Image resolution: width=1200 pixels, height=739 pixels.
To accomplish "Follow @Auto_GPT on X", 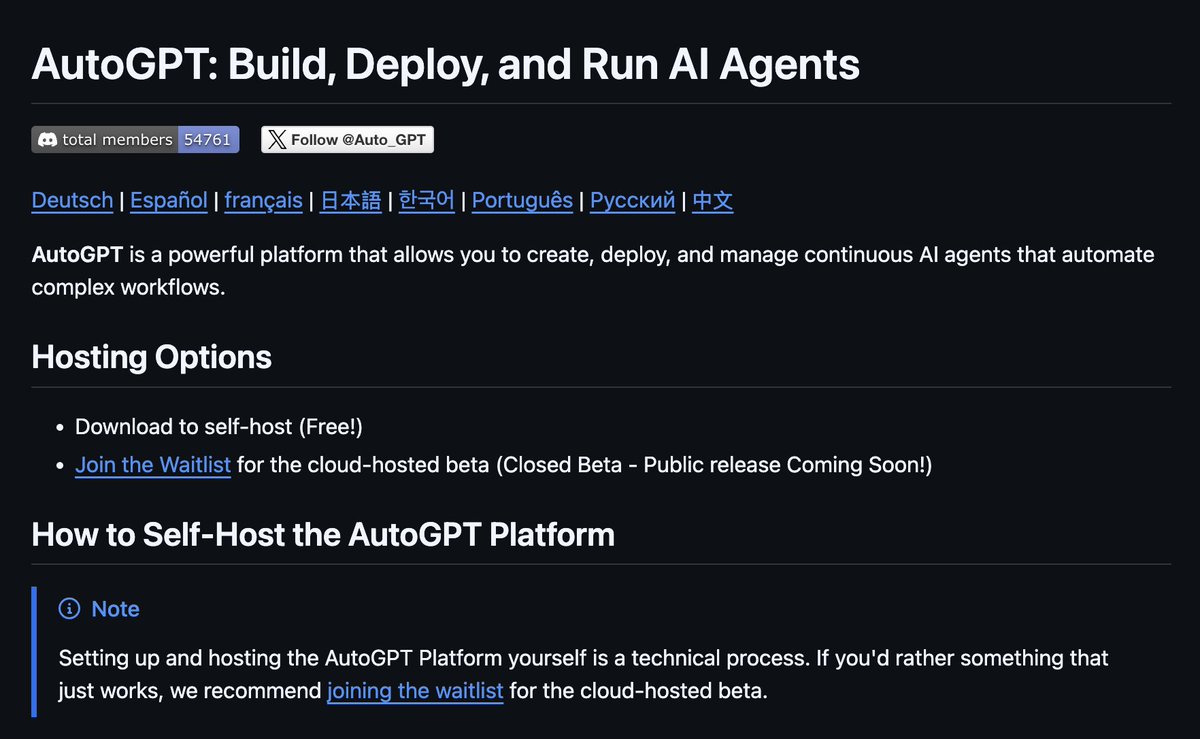I will coord(347,140).
